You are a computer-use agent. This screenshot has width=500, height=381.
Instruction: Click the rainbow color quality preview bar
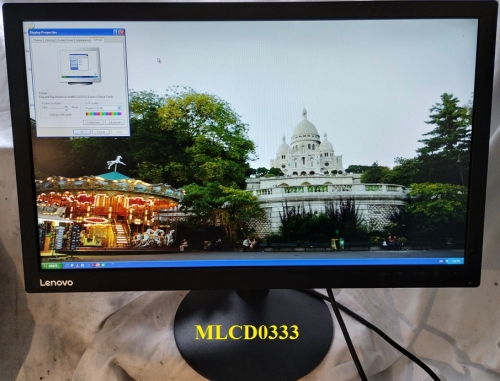pos(103,114)
